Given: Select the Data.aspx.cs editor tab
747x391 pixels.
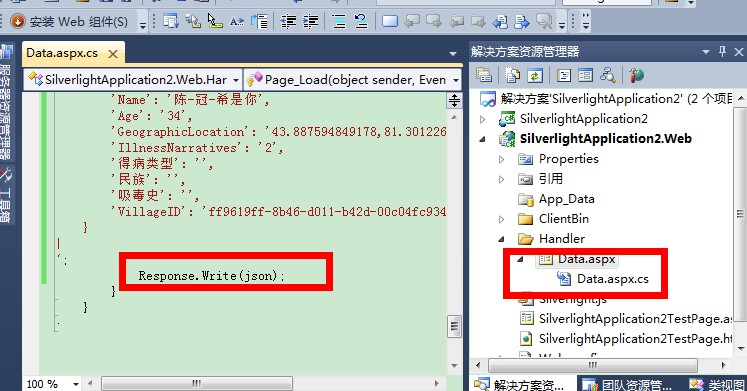Looking at the screenshot, I should pyautogui.click(x=62, y=53).
